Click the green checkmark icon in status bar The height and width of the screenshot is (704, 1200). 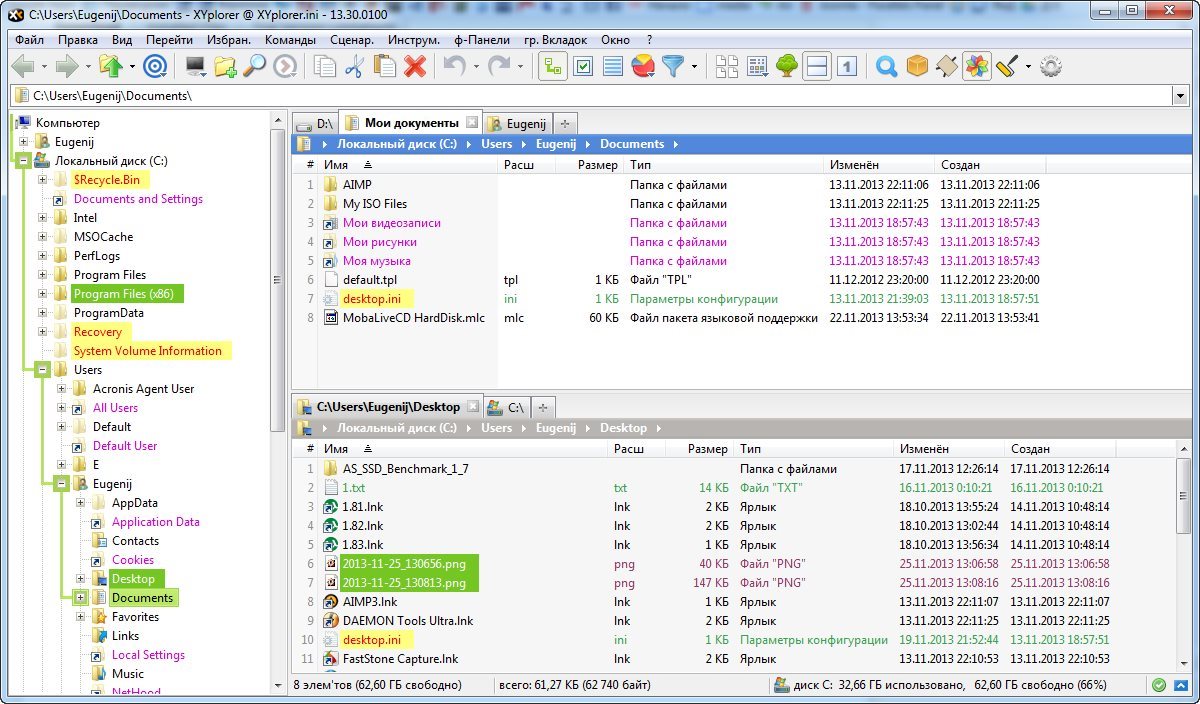pos(1158,686)
